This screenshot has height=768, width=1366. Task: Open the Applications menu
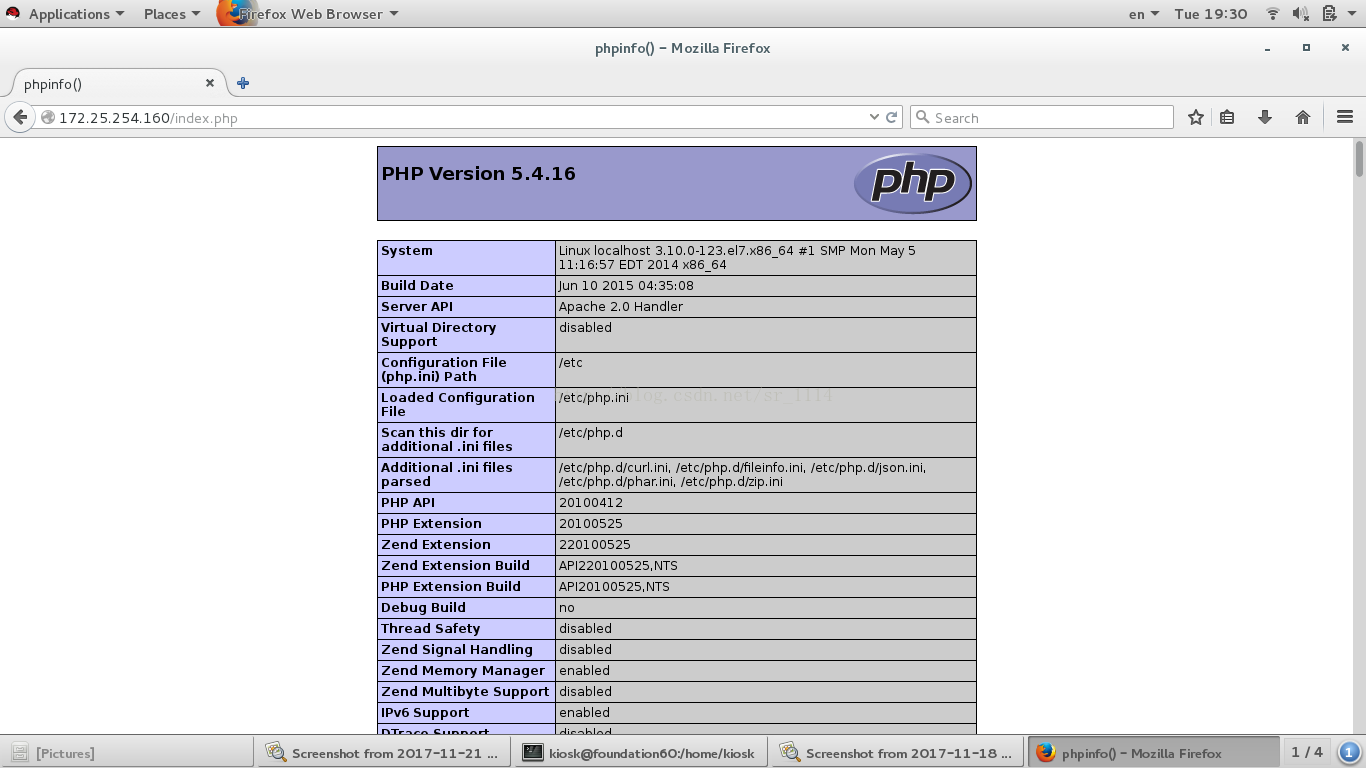[x=76, y=14]
